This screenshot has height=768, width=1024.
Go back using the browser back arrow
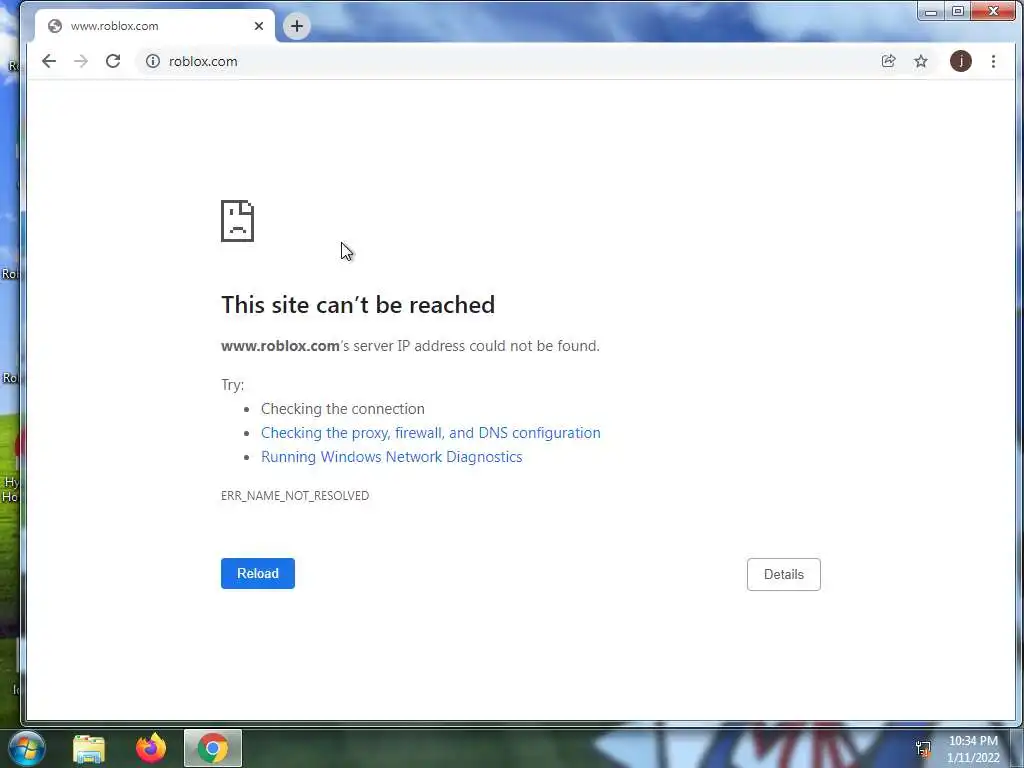[49, 61]
